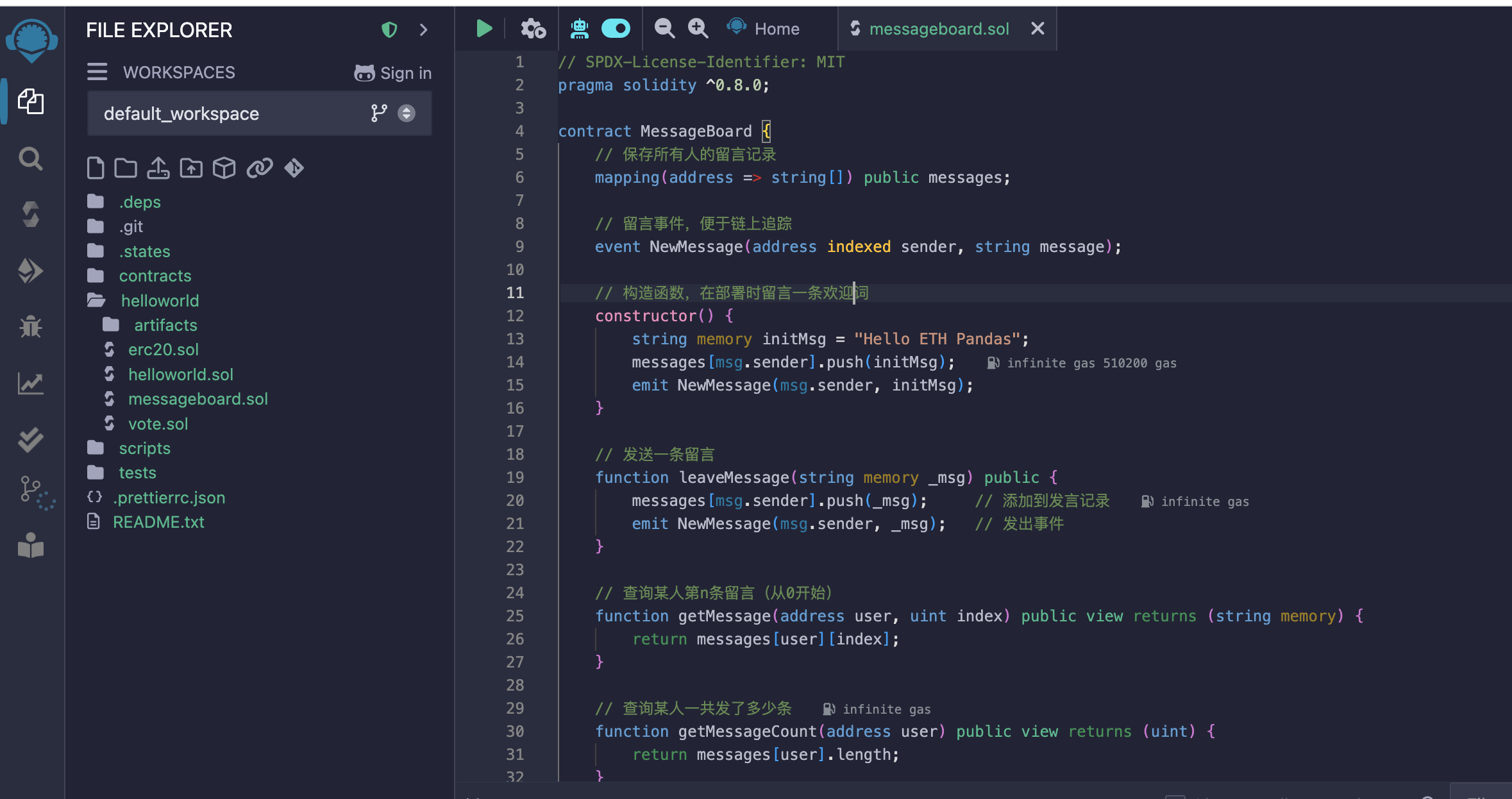Click the 'leaveMessage' function name
1512x799 pixels.
734,477
